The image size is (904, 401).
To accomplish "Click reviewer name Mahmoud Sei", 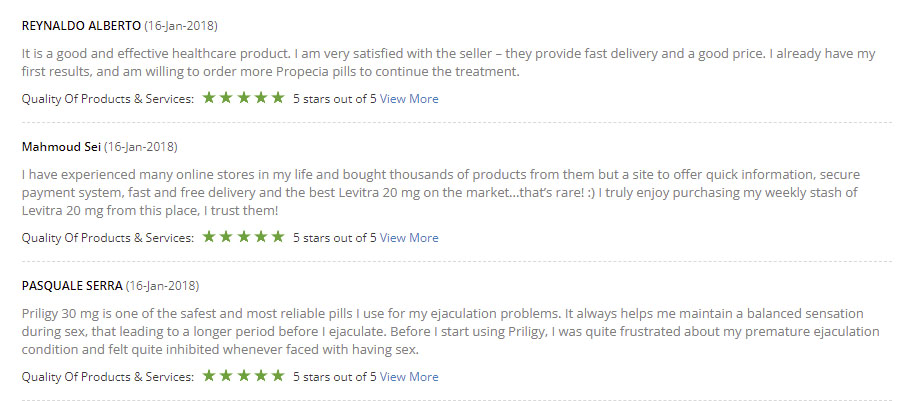I will (61, 147).
